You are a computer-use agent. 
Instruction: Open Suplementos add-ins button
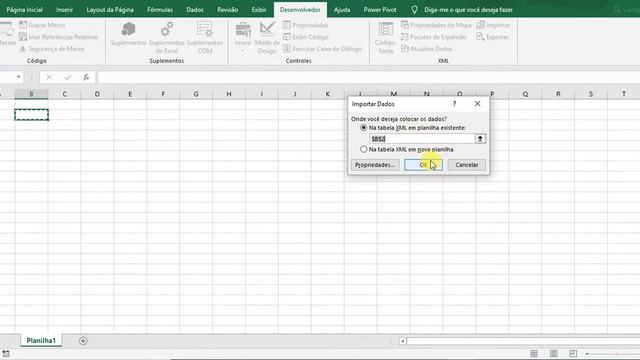(128, 34)
